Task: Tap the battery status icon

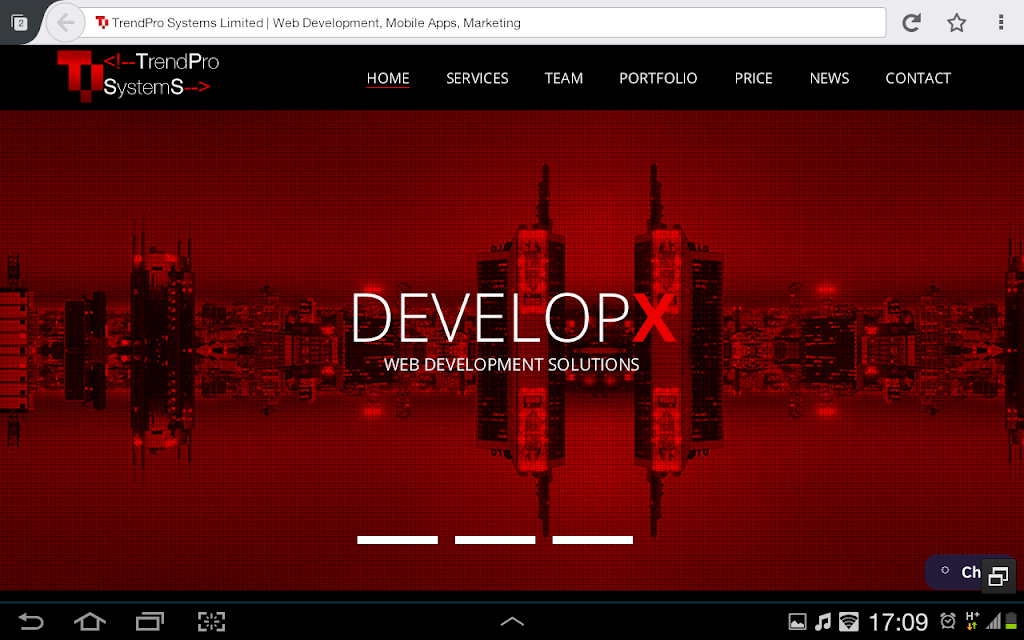Action: [1012, 621]
